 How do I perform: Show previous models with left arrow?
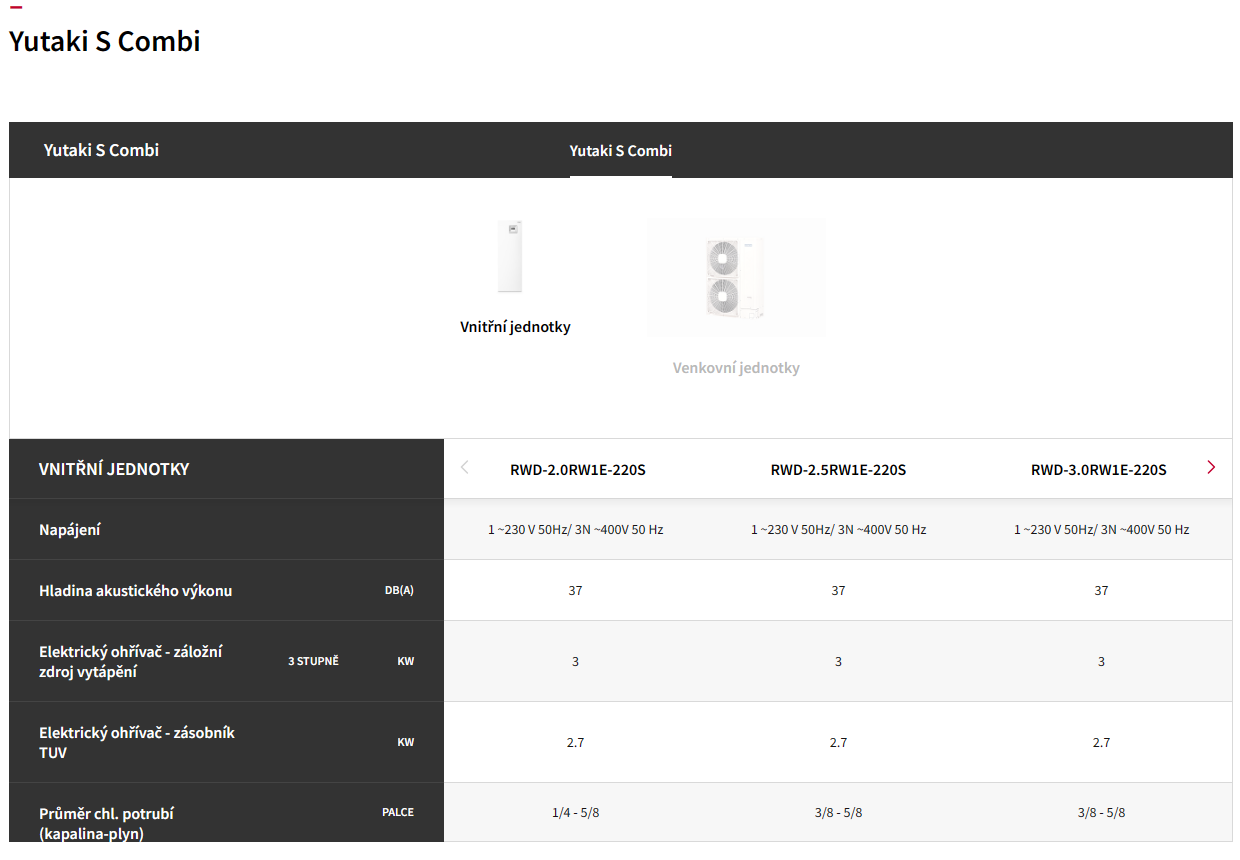point(464,467)
